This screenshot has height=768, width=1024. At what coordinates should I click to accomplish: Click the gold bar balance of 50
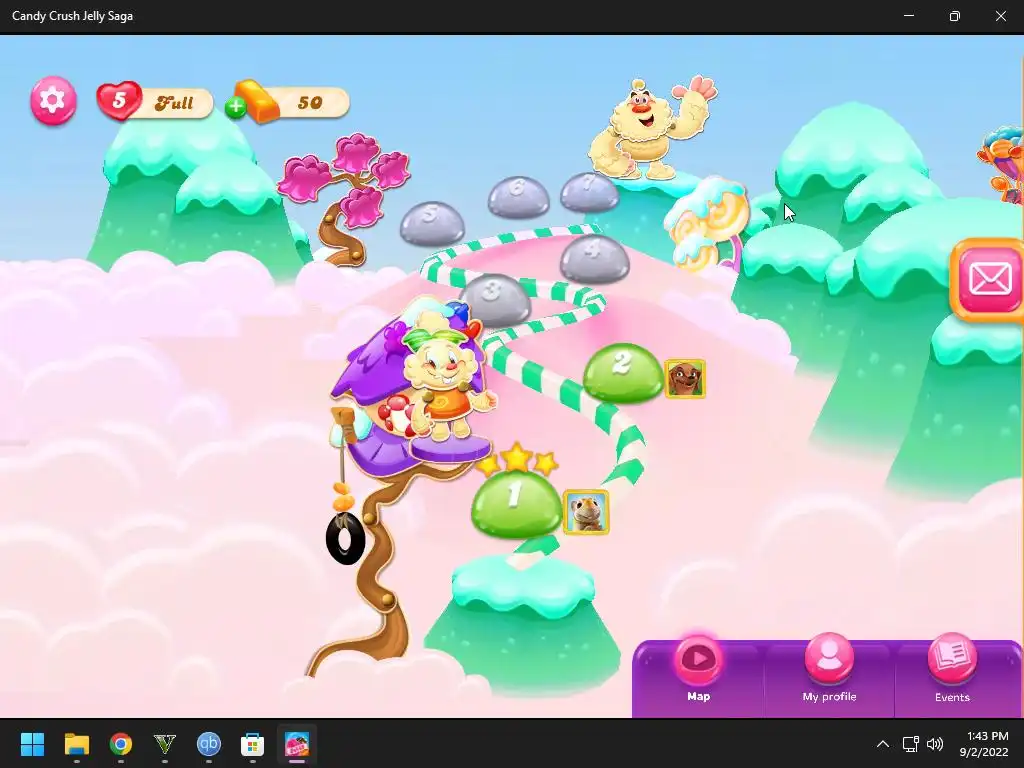pos(310,103)
